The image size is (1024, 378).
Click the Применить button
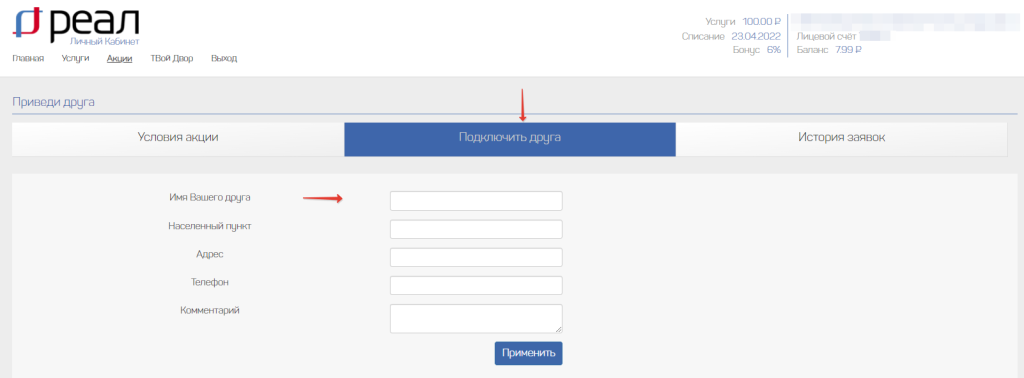(528, 353)
